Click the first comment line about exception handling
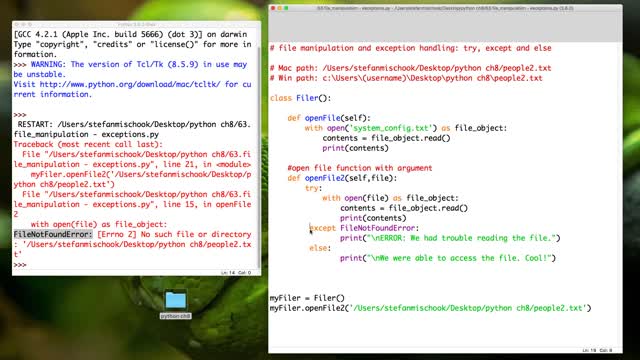Image resolution: width=640 pixels, height=360 pixels. click(x=410, y=48)
